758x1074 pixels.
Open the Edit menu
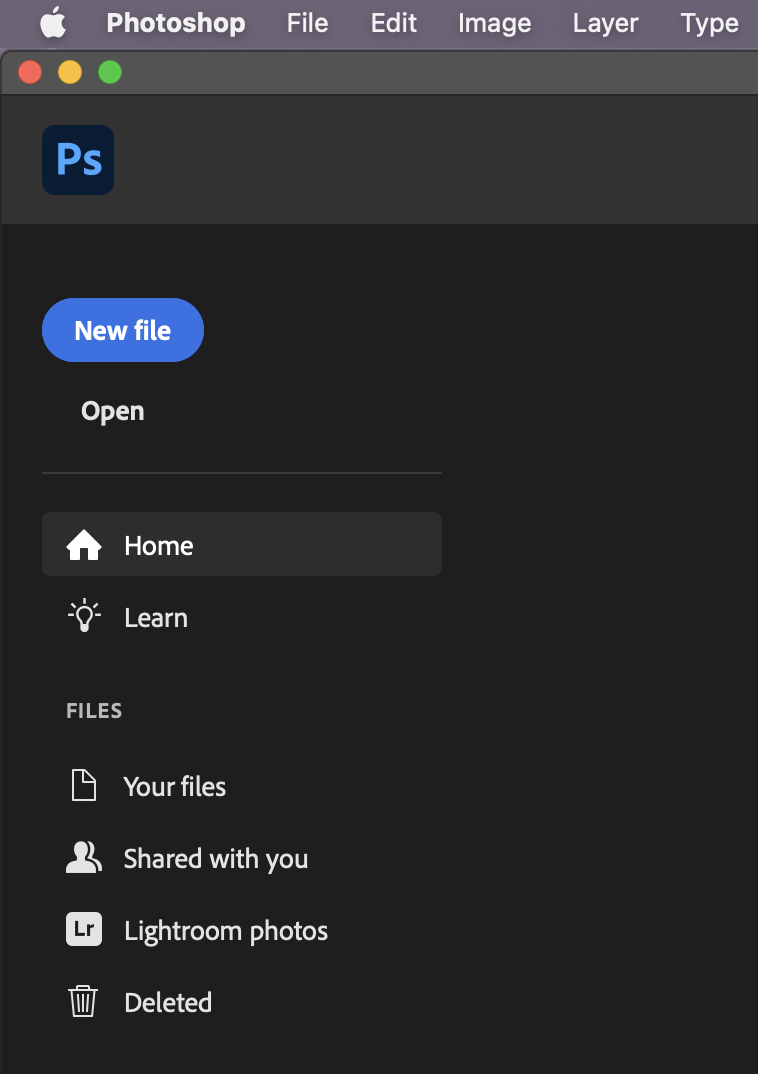click(394, 23)
